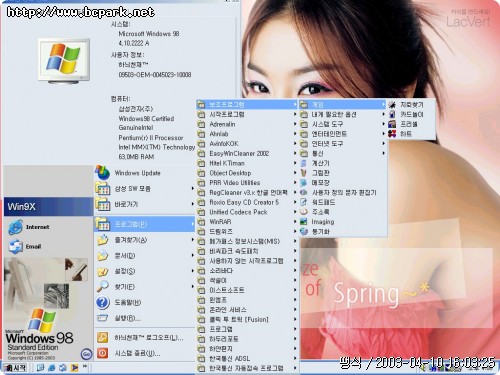Open the 프로그램(P) programs menu
This screenshot has height=375, width=500.
(144, 224)
